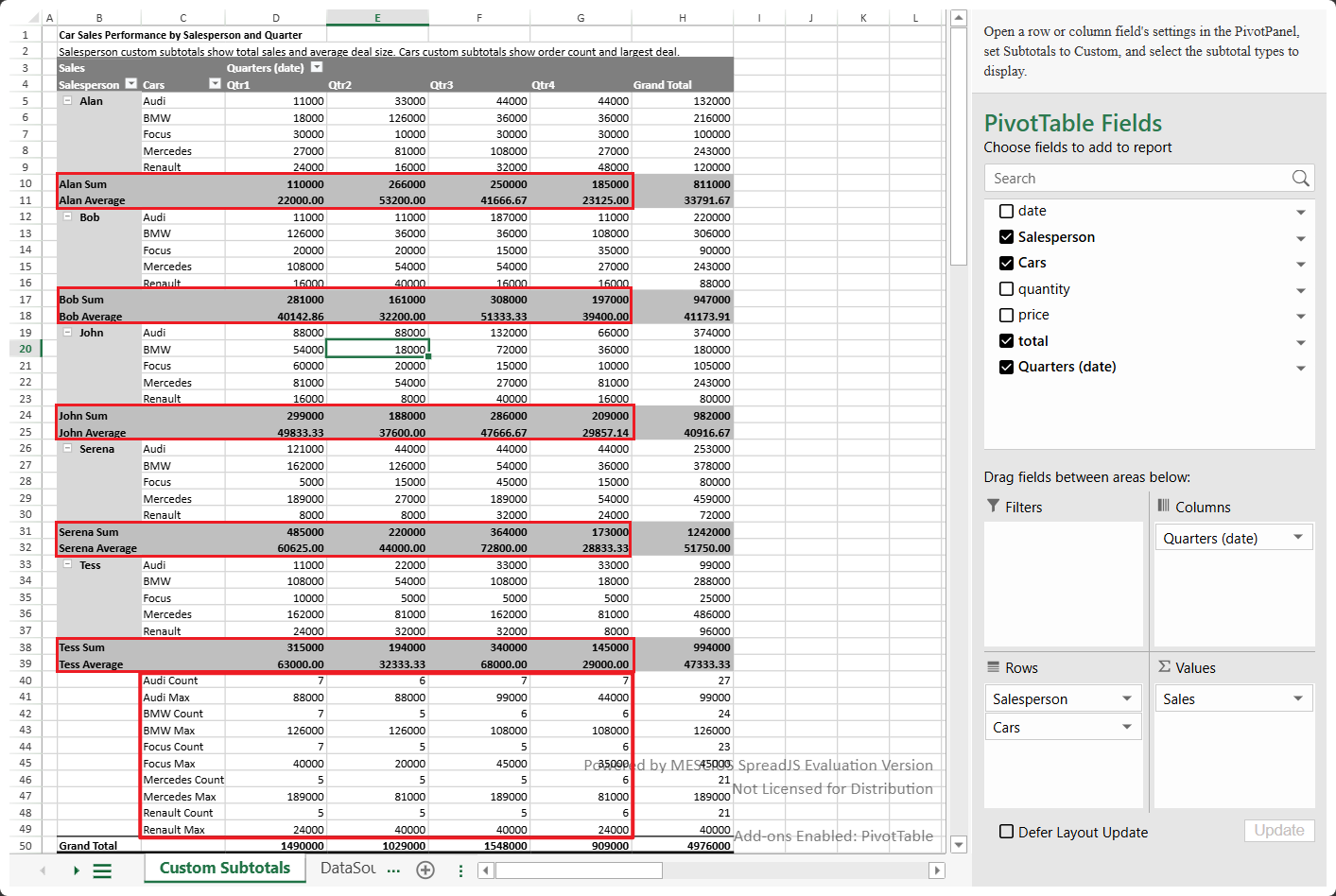Click the ellipsis for more sheet tabs
Viewport: 1336px width, 896px height.
(x=393, y=870)
